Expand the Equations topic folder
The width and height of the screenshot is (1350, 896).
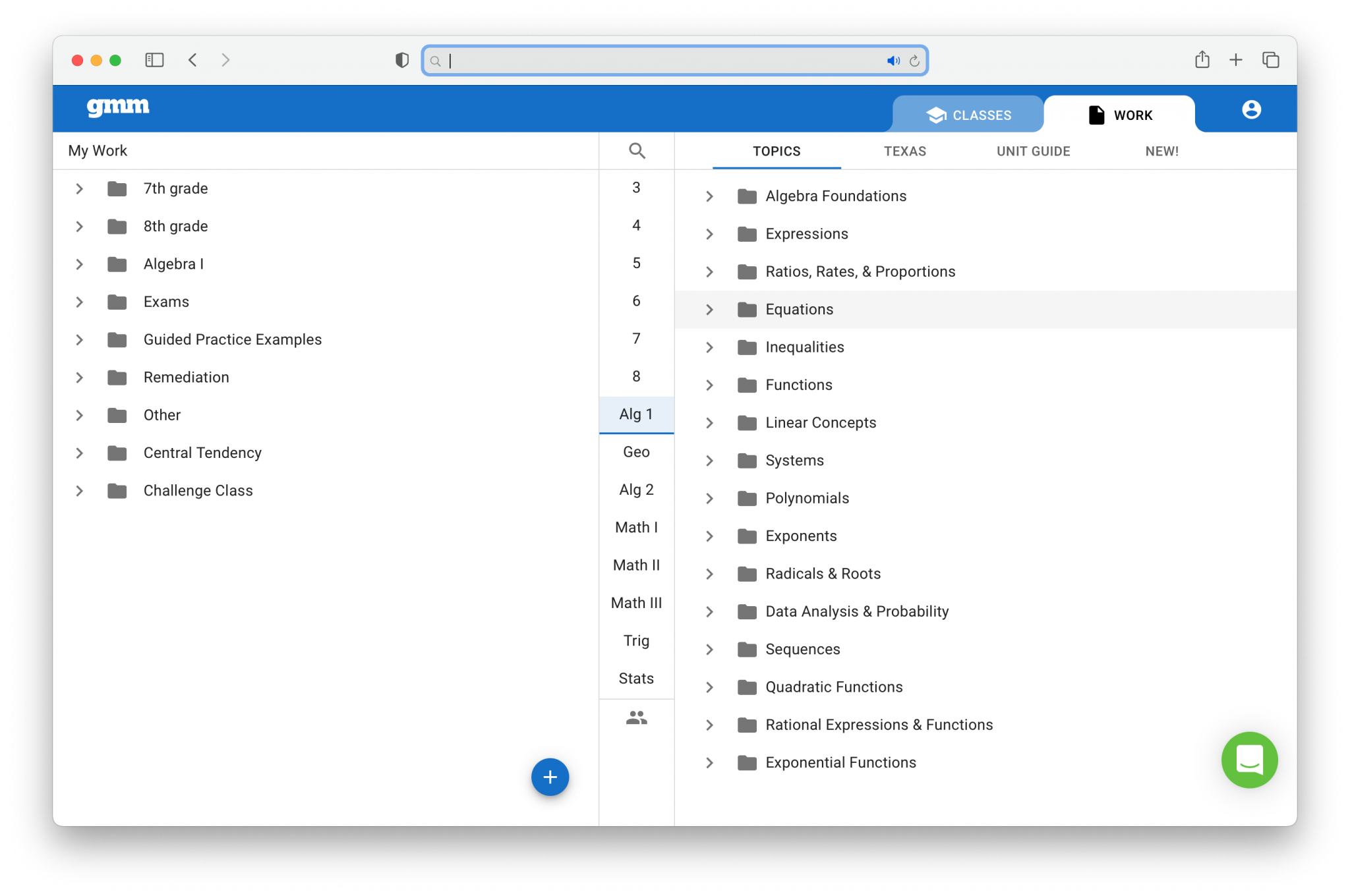point(709,310)
